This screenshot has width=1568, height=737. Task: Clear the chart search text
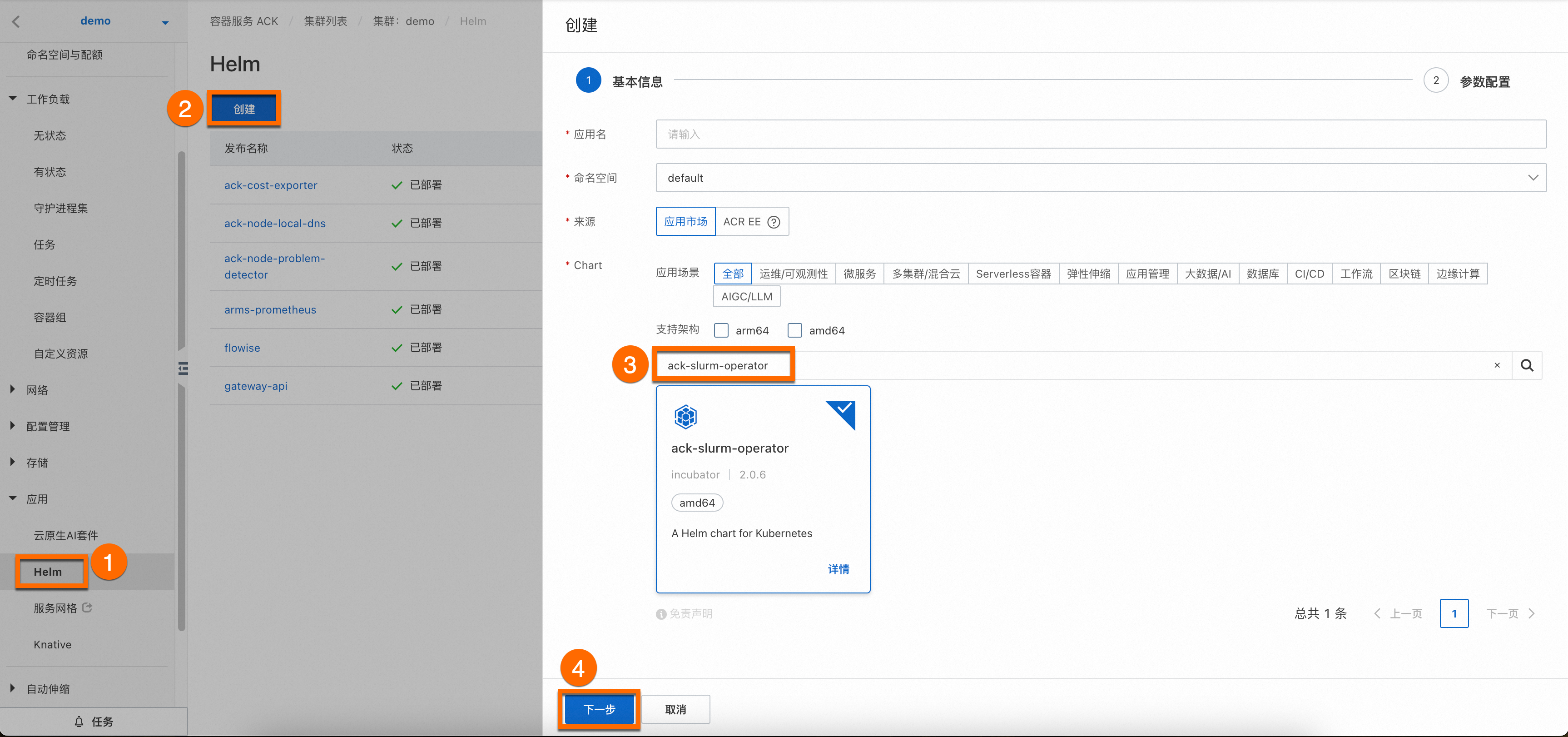1497,365
